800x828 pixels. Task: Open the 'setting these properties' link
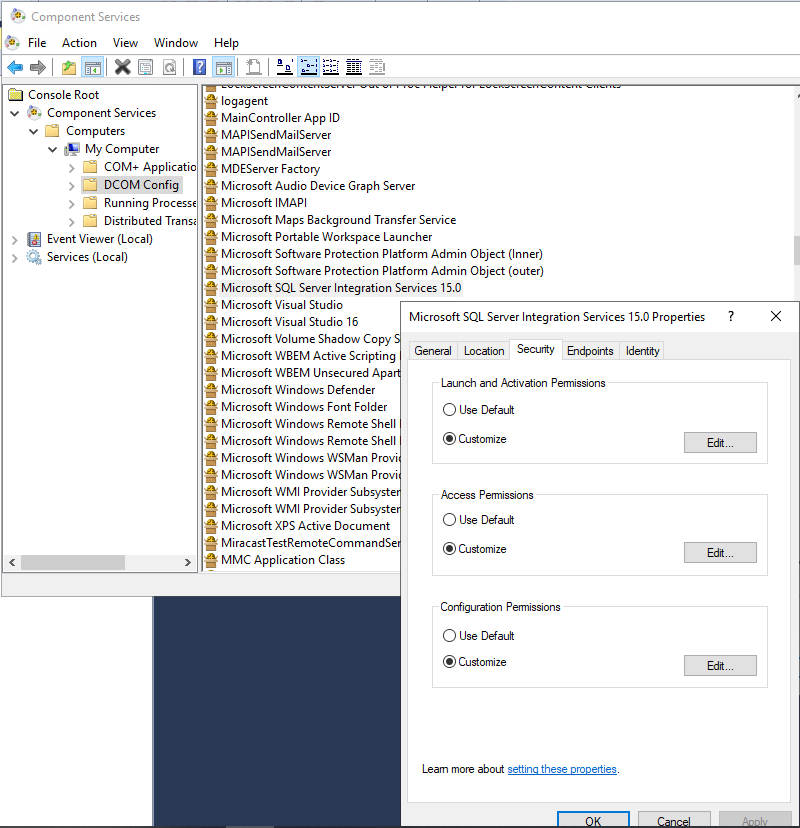pyautogui.click(x=562, y=769)
